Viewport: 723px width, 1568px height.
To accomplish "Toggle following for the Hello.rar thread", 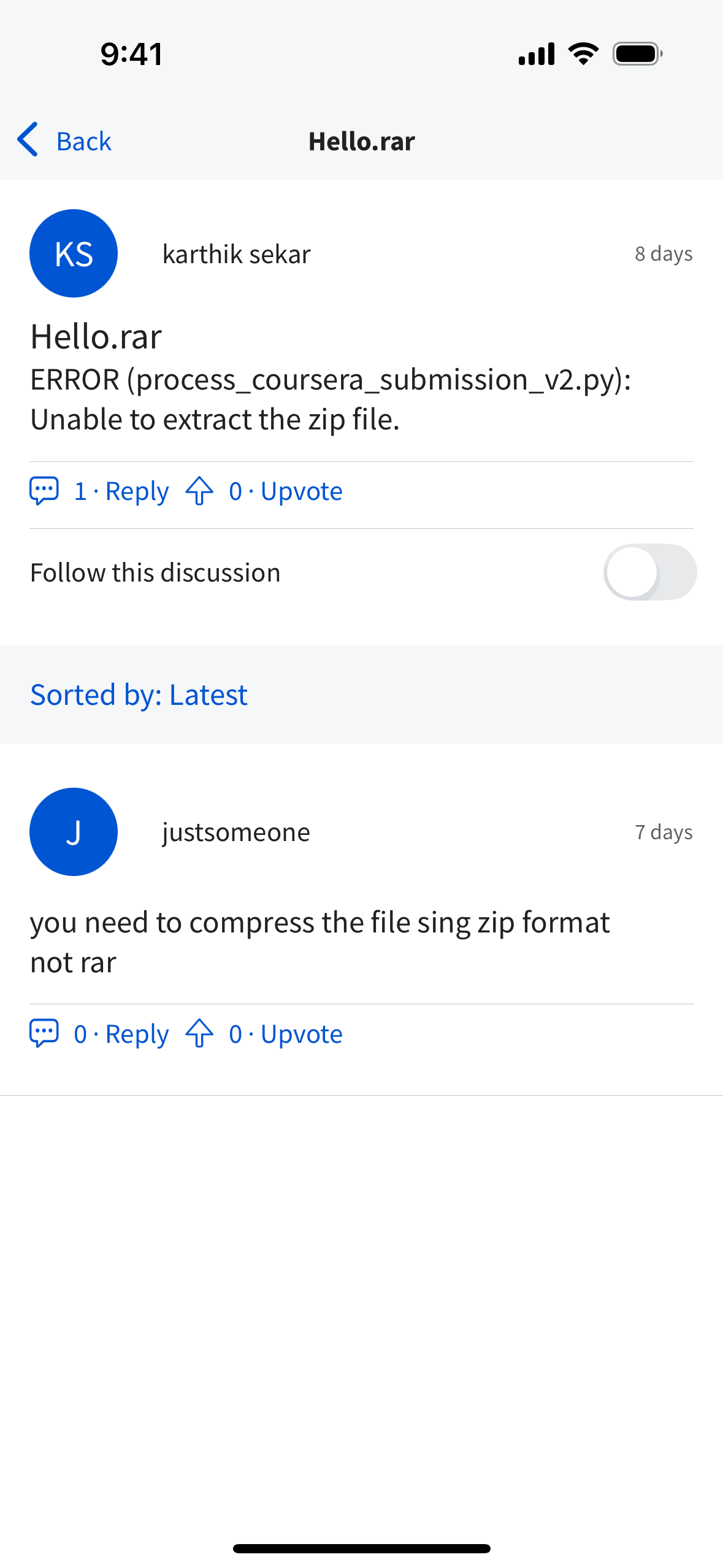I will click(x=649, y=571).
